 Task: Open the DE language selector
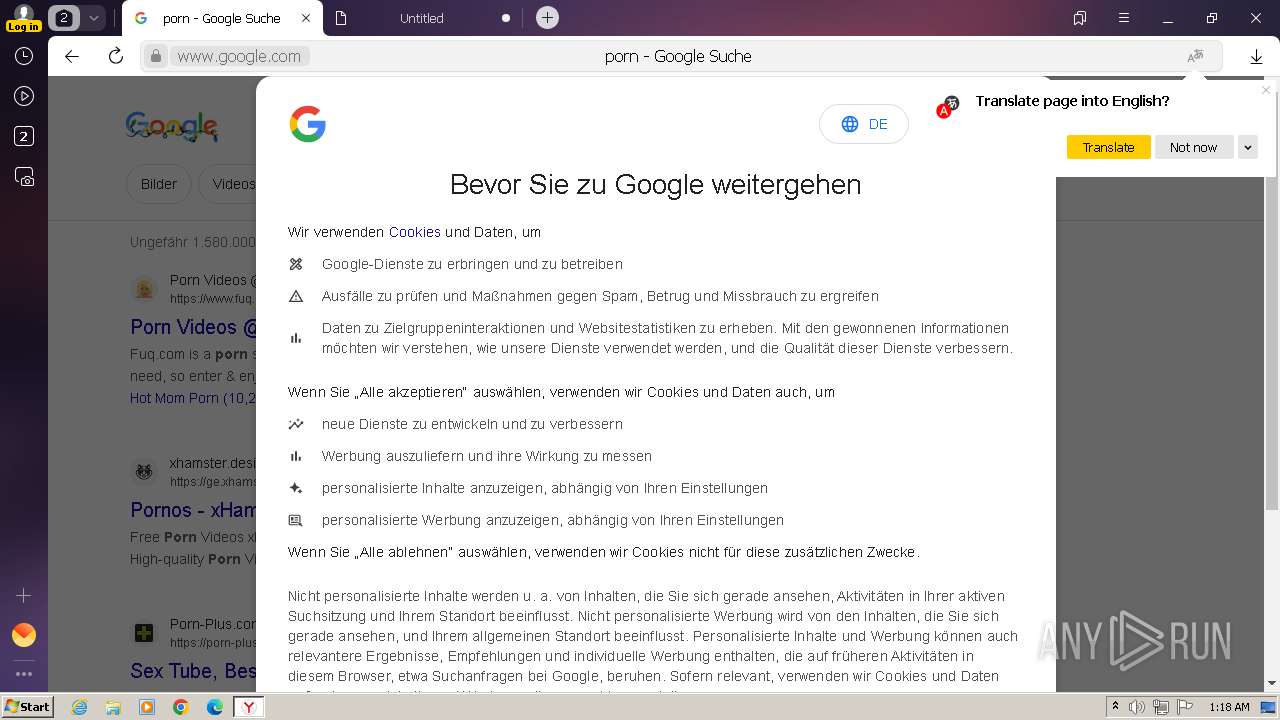click(x=864, y=124)
